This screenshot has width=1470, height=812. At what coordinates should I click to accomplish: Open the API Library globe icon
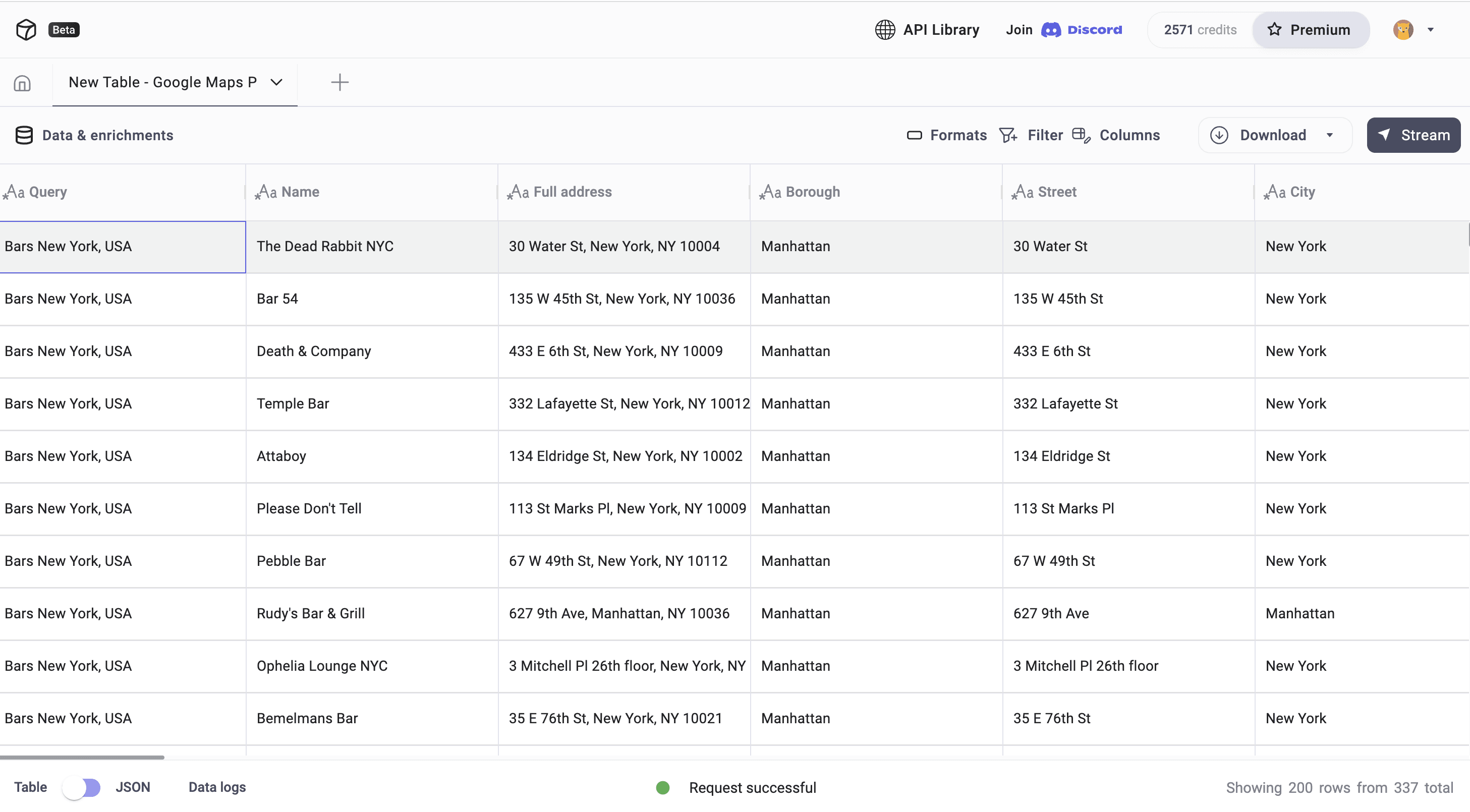coord(885,30)
